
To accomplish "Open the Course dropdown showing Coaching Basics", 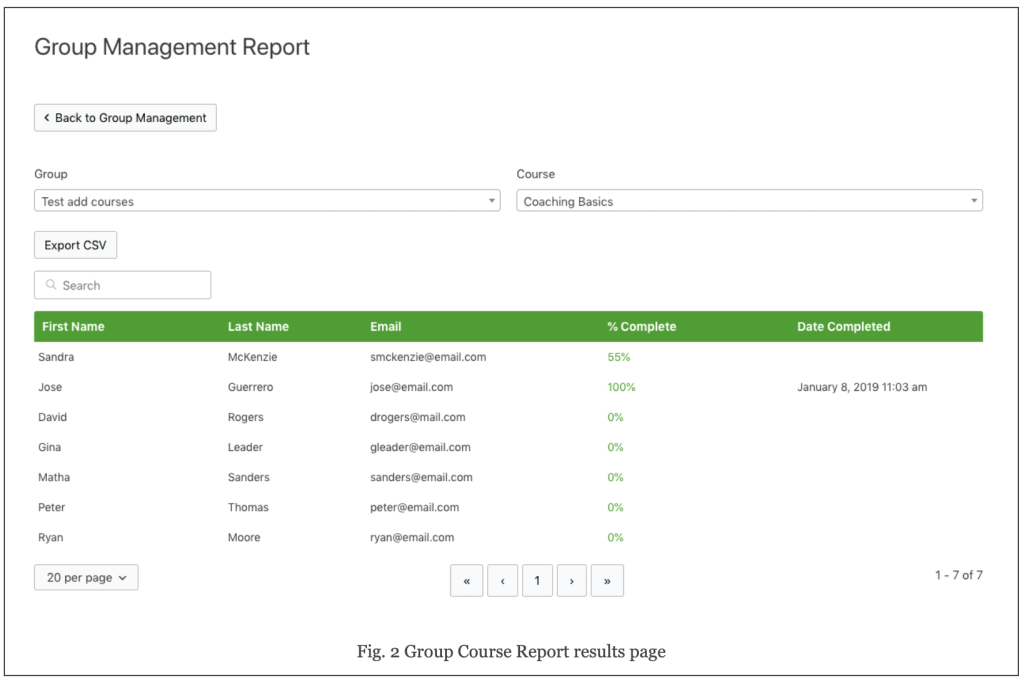I will tap(749, 201).
